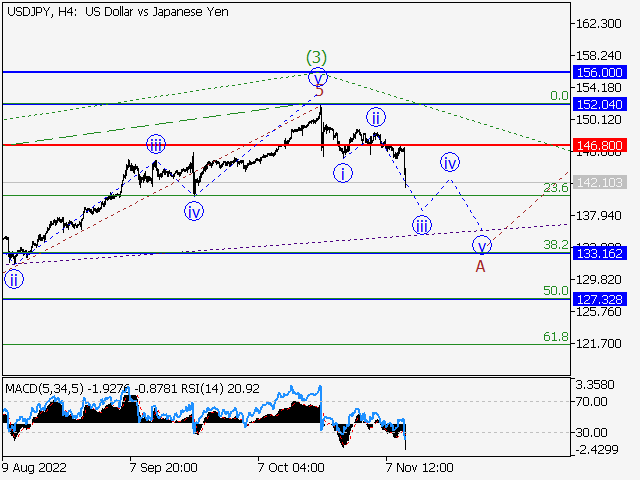The image size is (640, 480).
Task: Click the 38.2 Fibonacci level label
Action: pos(556,245)
